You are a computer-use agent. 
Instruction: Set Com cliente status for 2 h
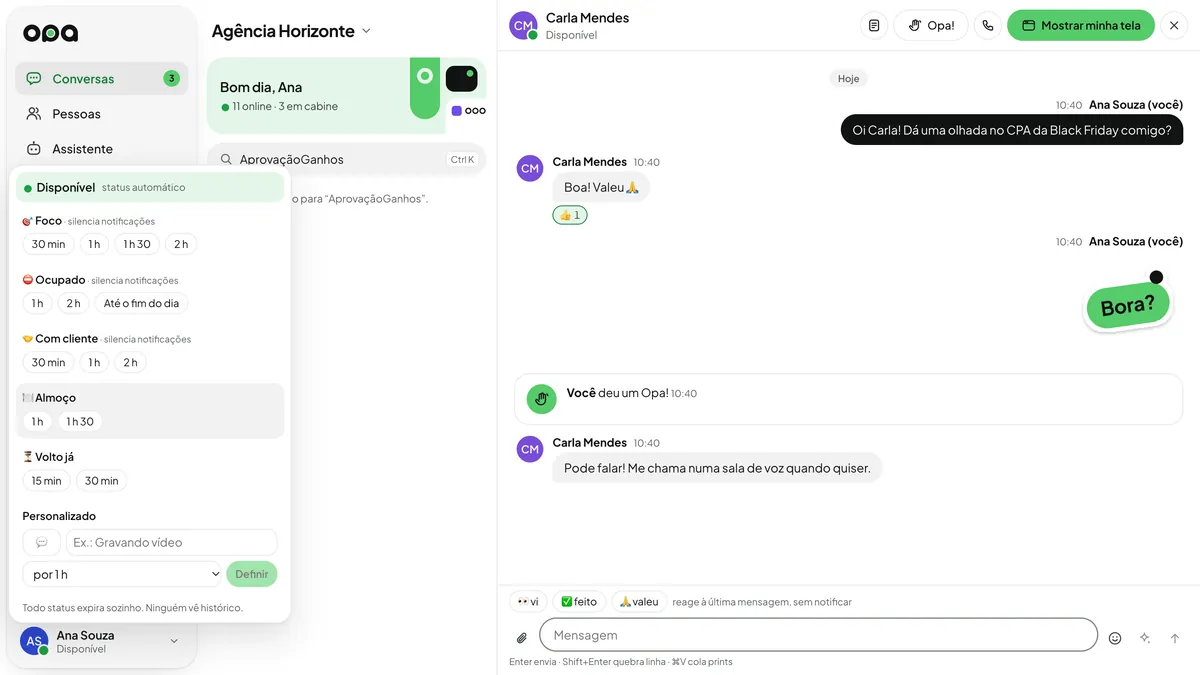(130, 362)
